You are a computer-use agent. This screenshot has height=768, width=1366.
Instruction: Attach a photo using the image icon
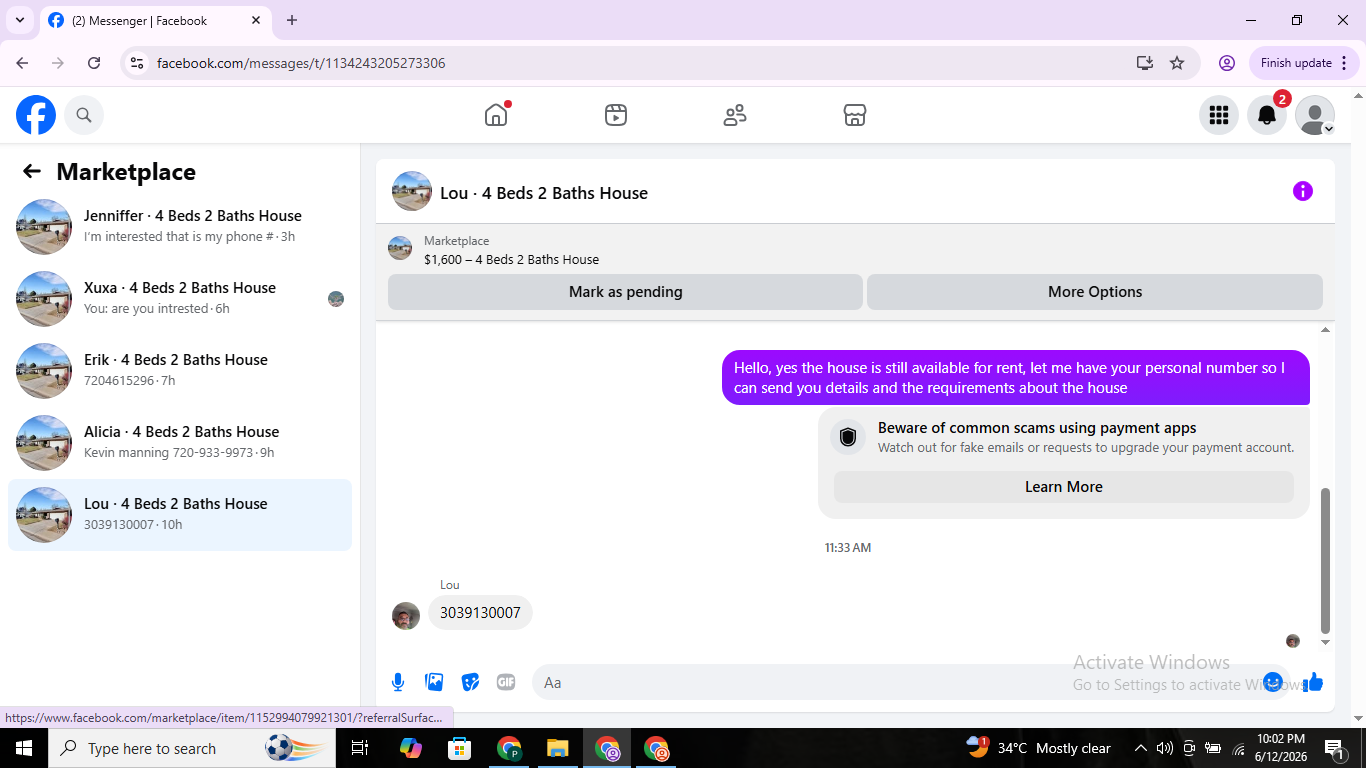[434, 682]
